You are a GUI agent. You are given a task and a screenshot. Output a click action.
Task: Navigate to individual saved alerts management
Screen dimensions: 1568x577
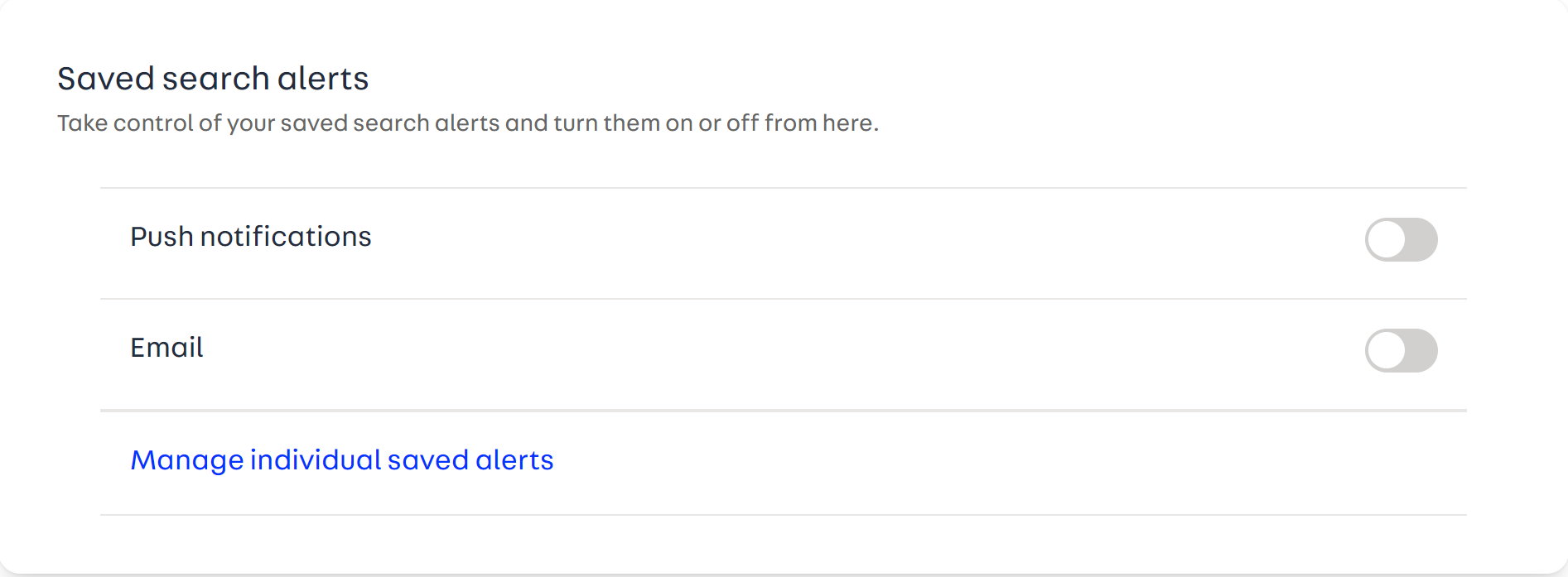[x=342, y=459]
